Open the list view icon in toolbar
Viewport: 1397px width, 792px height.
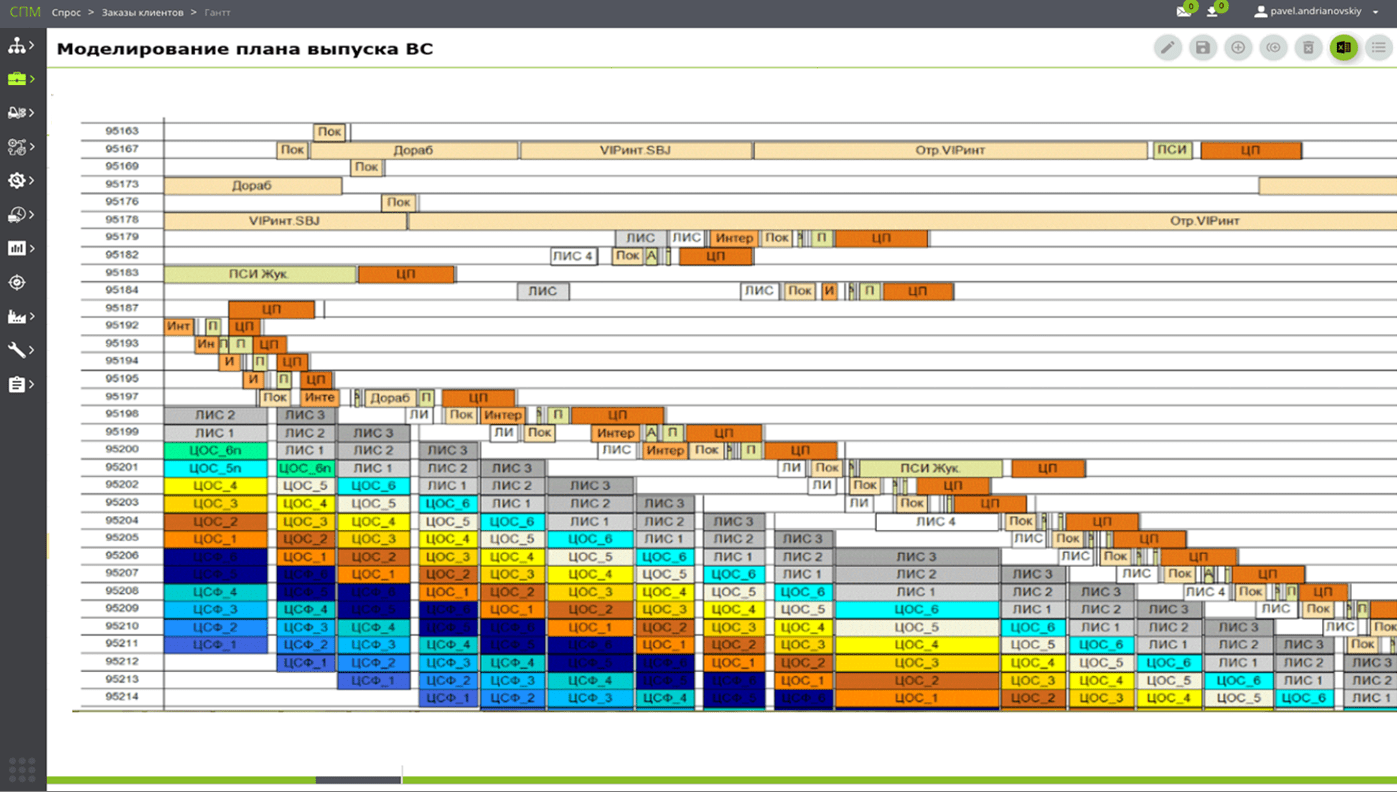coord(1379,48)
